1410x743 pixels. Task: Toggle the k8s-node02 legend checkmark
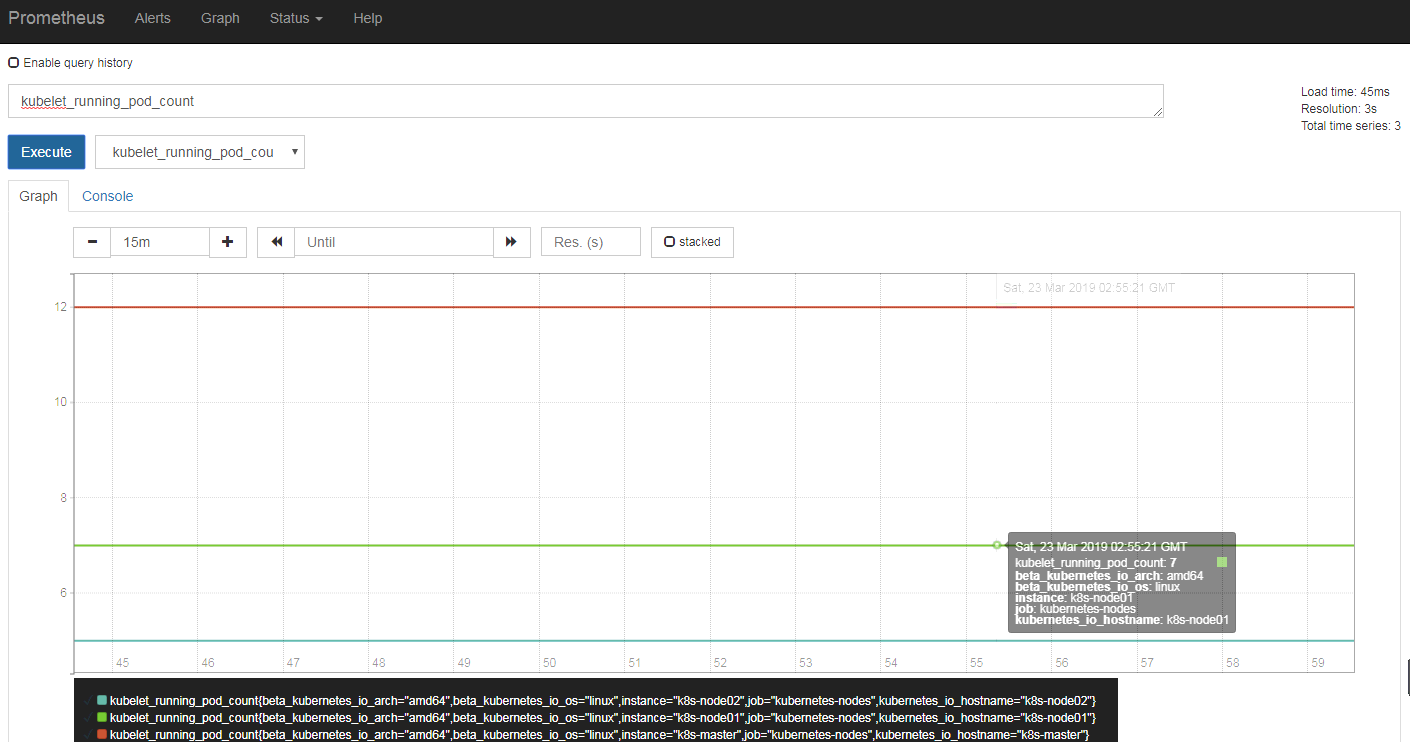(88, 700)
